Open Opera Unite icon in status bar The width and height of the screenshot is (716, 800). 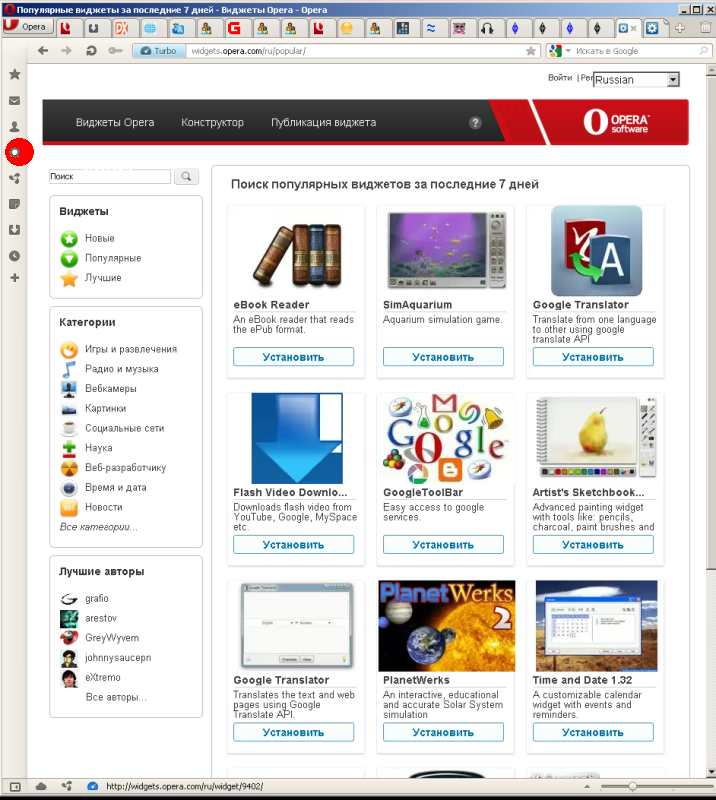click(x=67, y=786)
